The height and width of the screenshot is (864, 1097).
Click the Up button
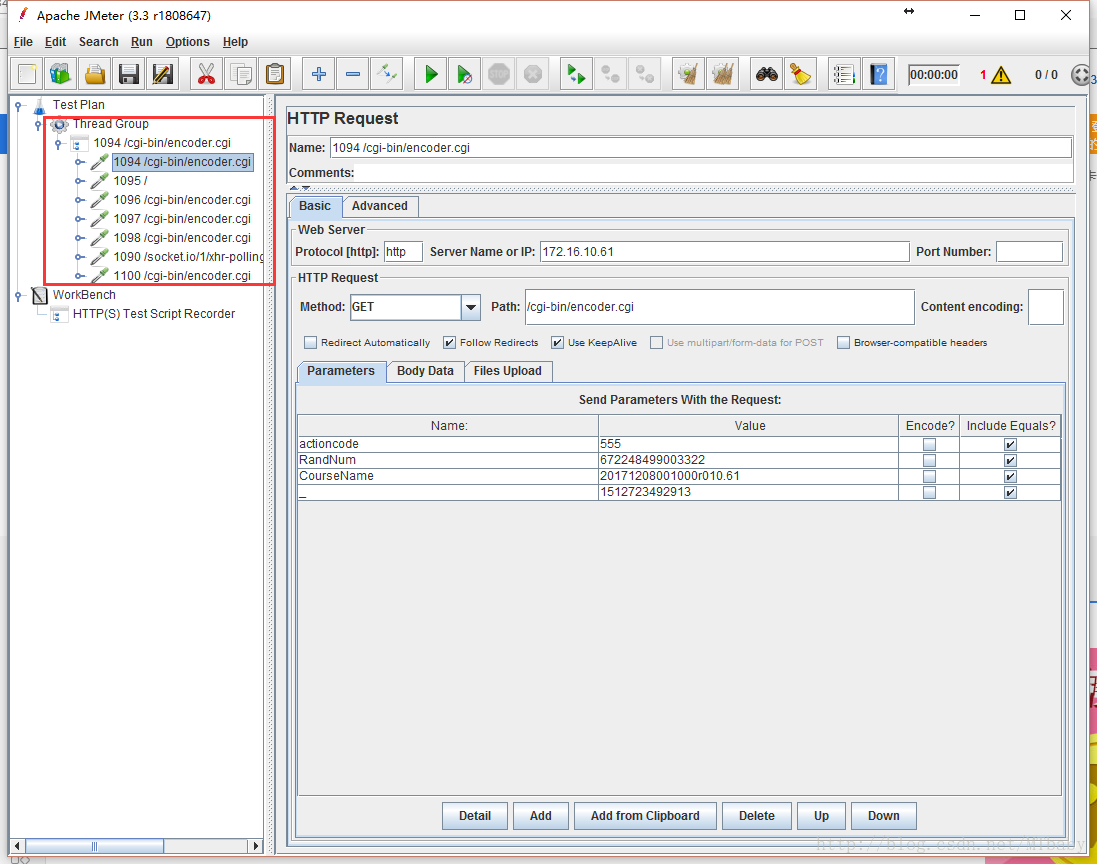(821, 816)
